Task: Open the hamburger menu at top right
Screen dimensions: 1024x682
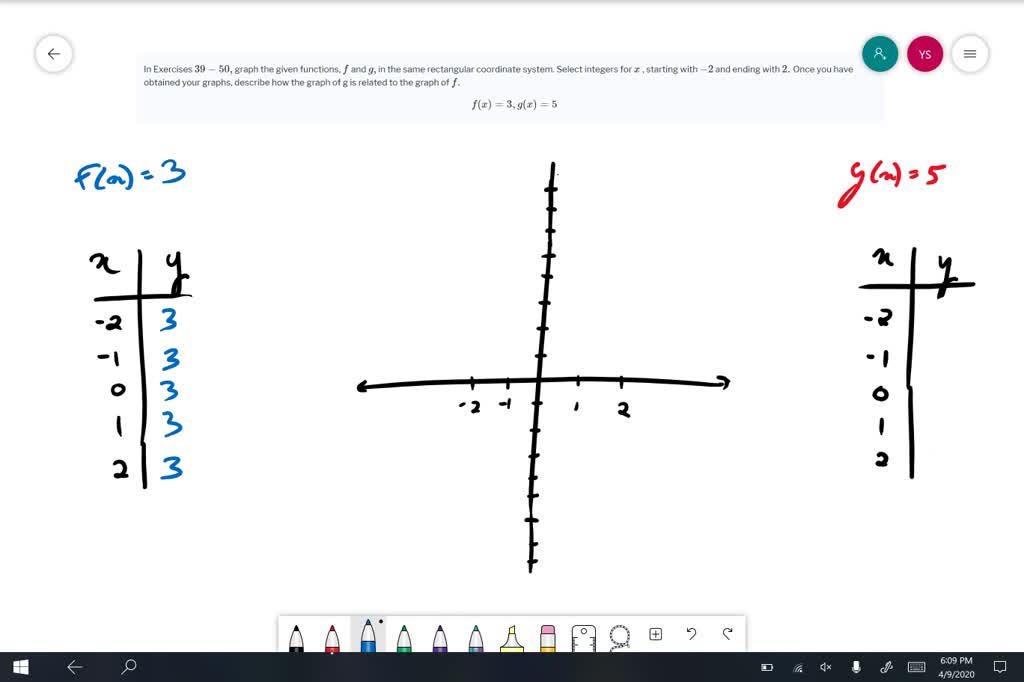Action: (x=969, y=54)
